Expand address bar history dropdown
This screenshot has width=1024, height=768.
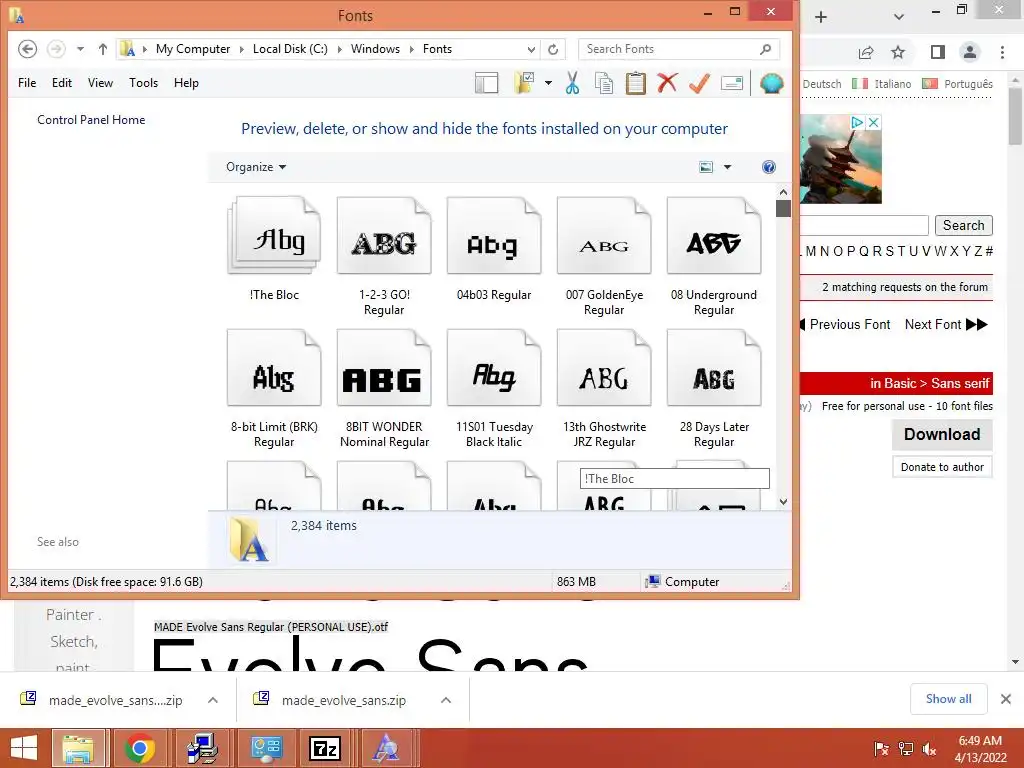(x=531, y=49)
